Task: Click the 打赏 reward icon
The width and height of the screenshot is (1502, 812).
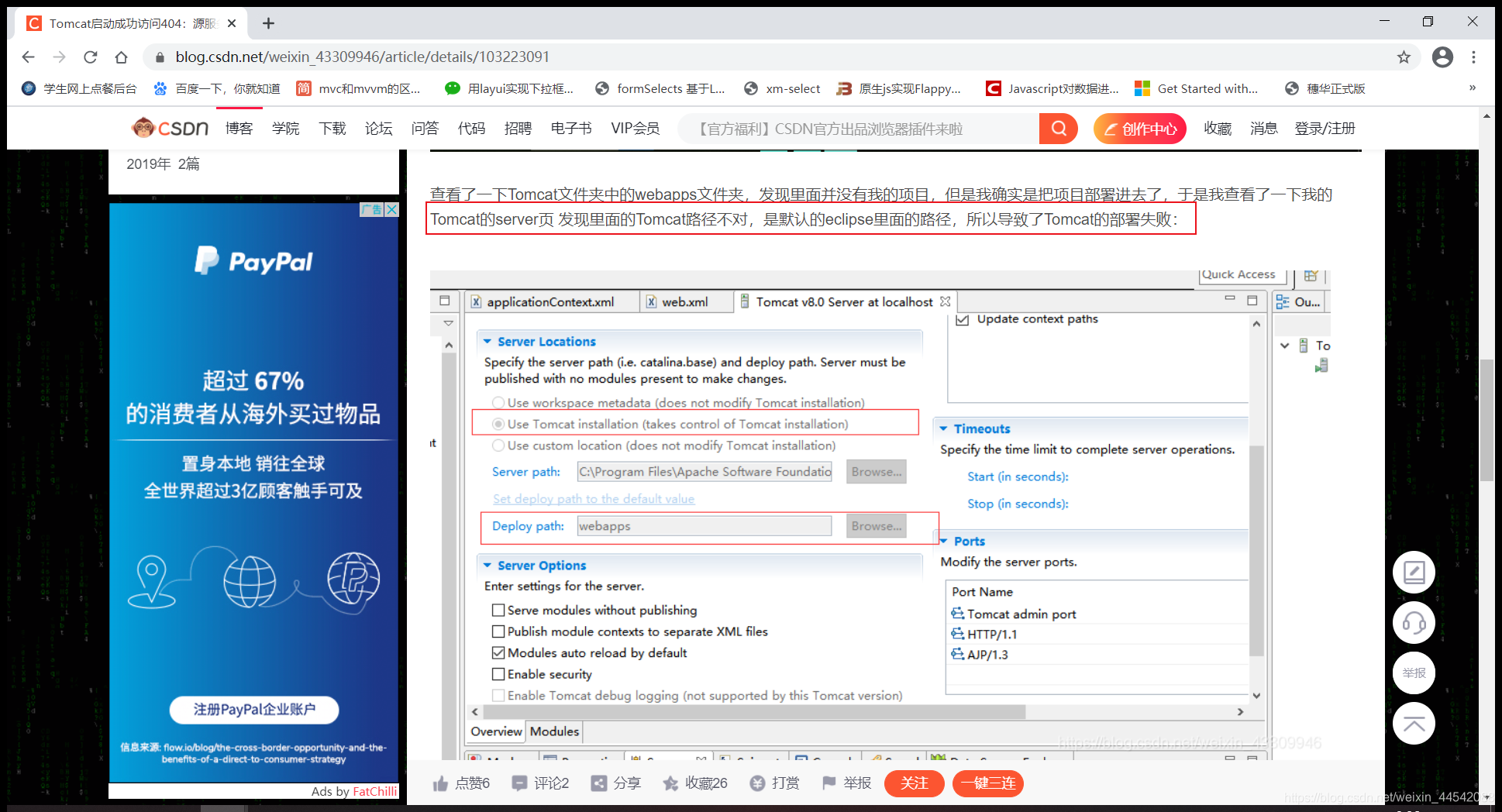Action: pyautogui.click(x=758, y=783)
